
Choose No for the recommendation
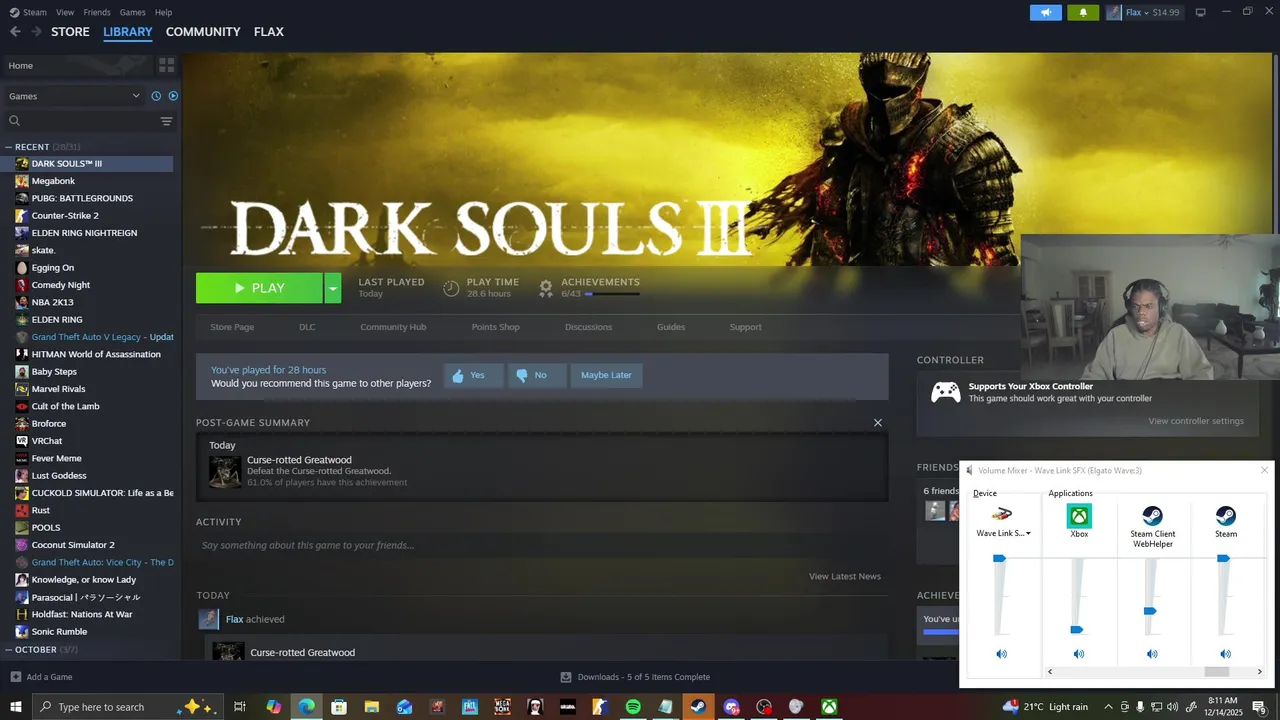click(536, 375)
